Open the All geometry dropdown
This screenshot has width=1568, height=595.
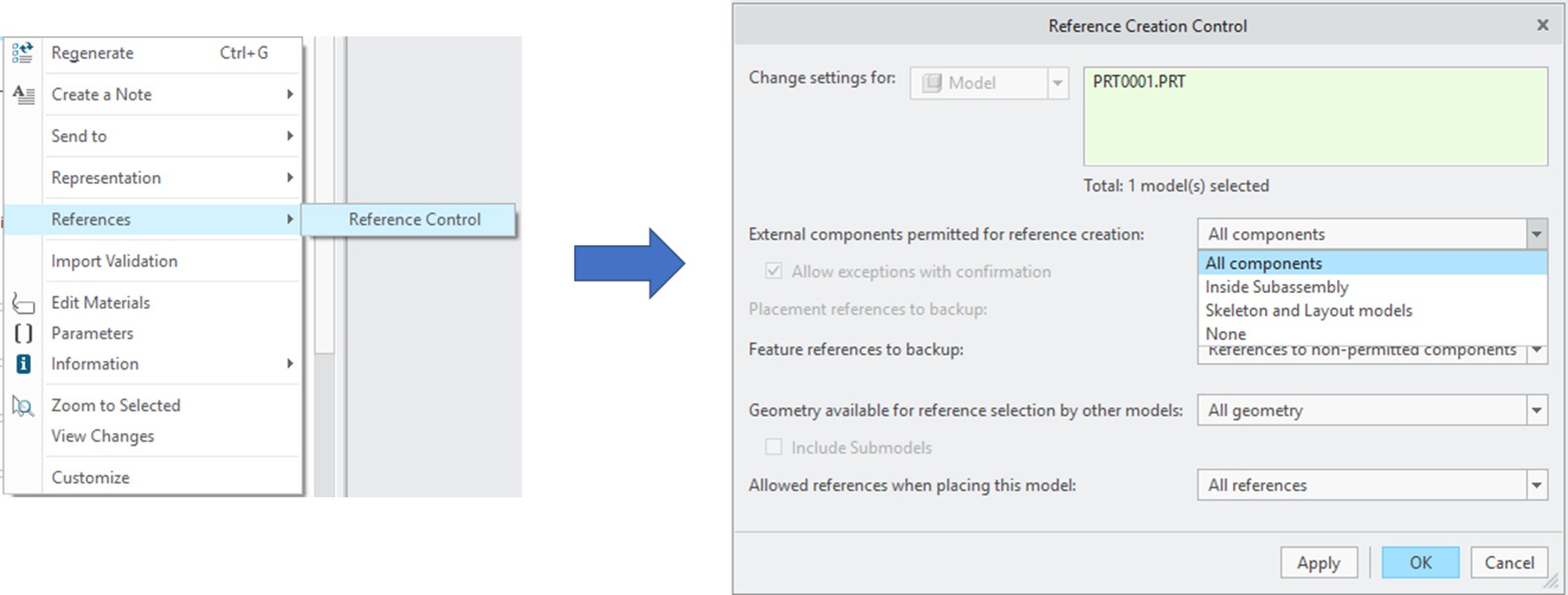click(x=1536, y=410)
